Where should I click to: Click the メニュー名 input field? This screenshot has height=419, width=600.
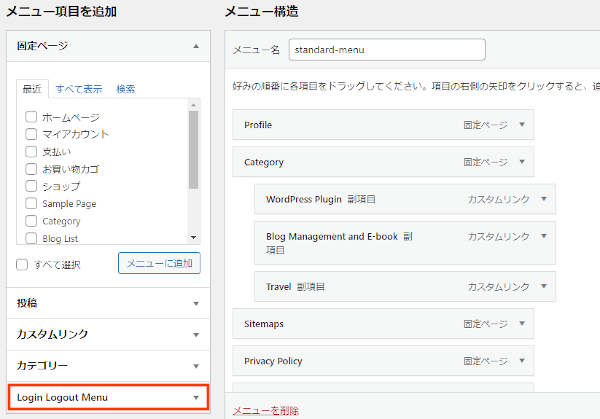(x=387, y=49)
